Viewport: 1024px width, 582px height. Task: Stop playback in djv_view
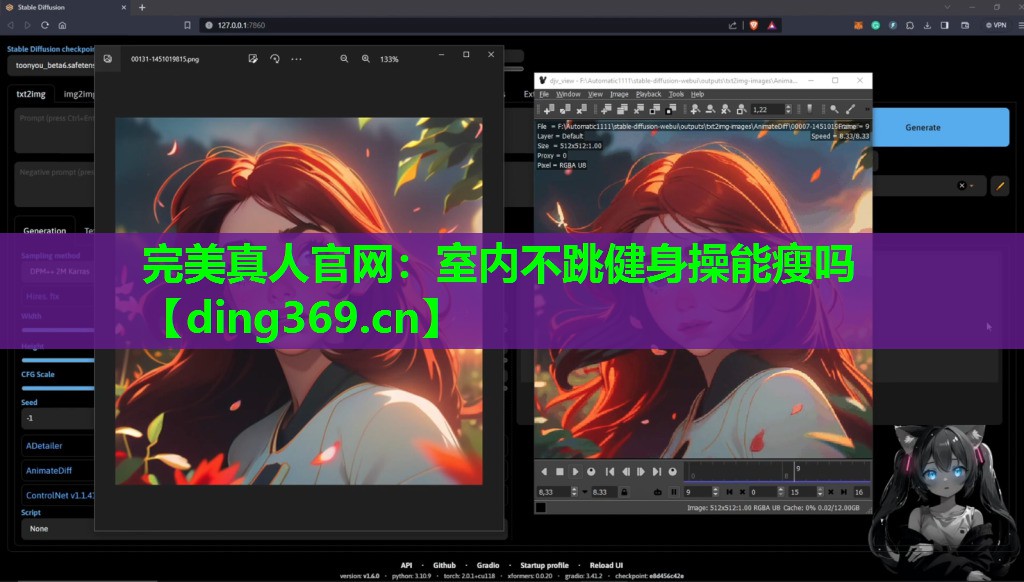pyautogui.click(x=560, y=472)
